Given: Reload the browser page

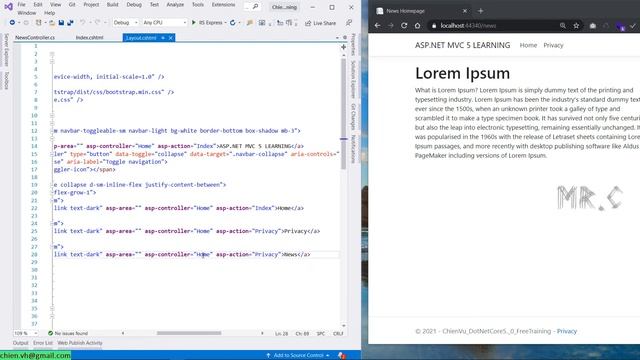Looking at the screenshot, I should 404,25.
